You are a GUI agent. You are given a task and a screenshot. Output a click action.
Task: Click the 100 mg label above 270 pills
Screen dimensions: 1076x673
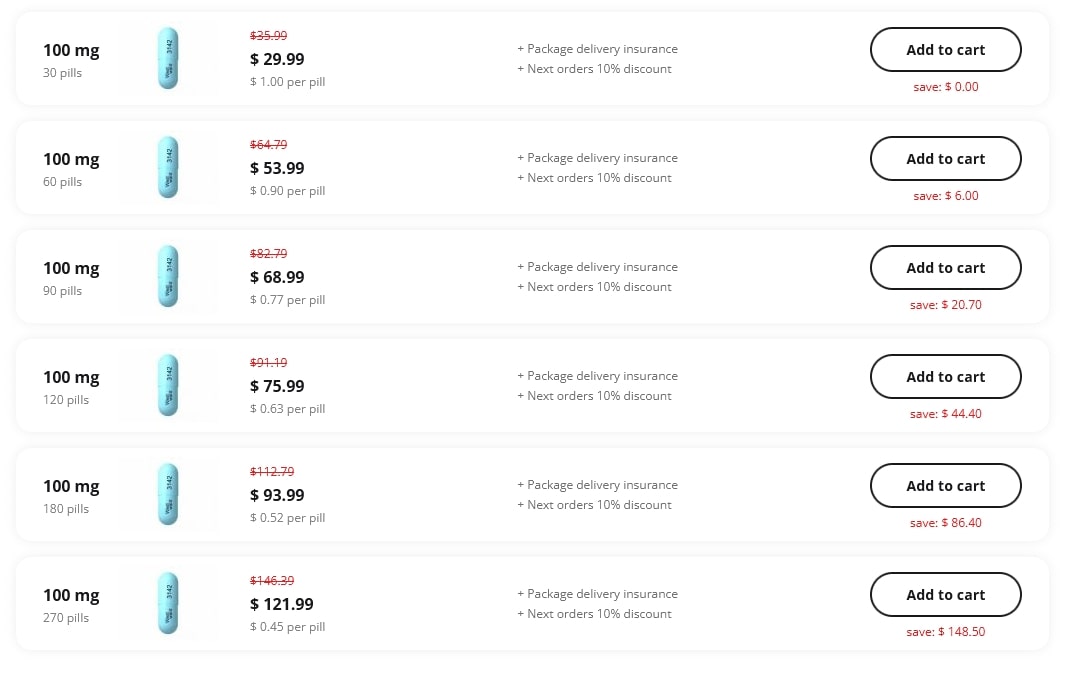[71, 595]
